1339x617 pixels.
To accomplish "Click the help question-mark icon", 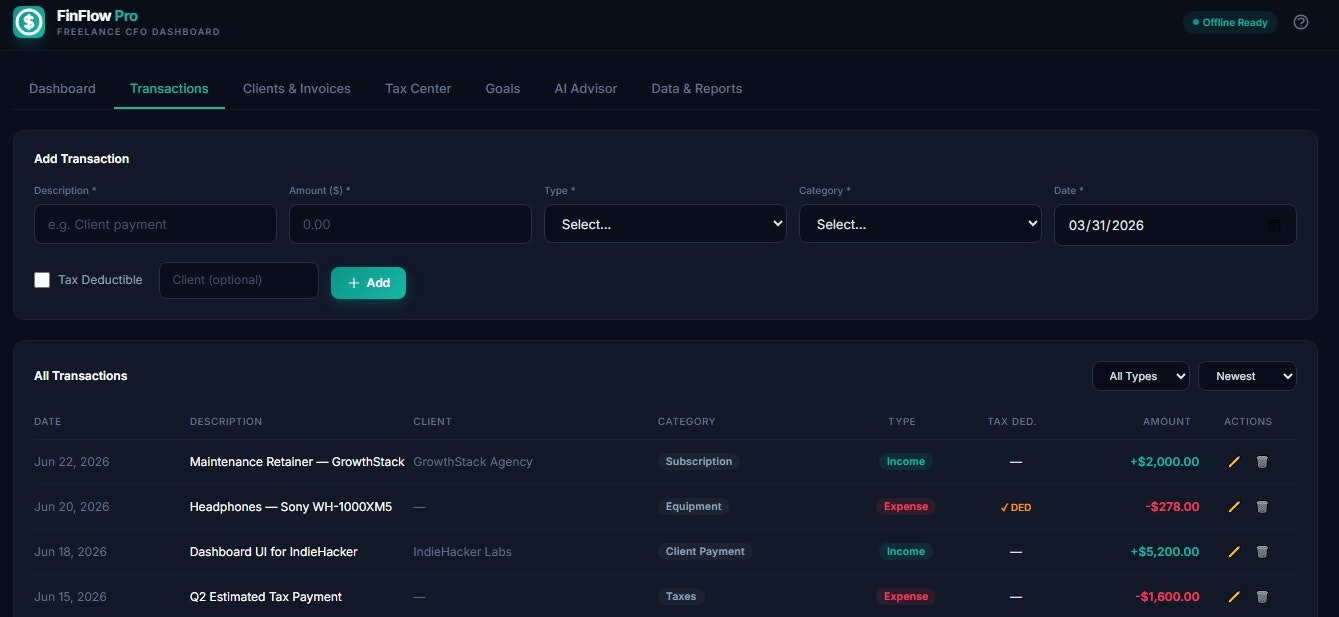I will 1300,20.
